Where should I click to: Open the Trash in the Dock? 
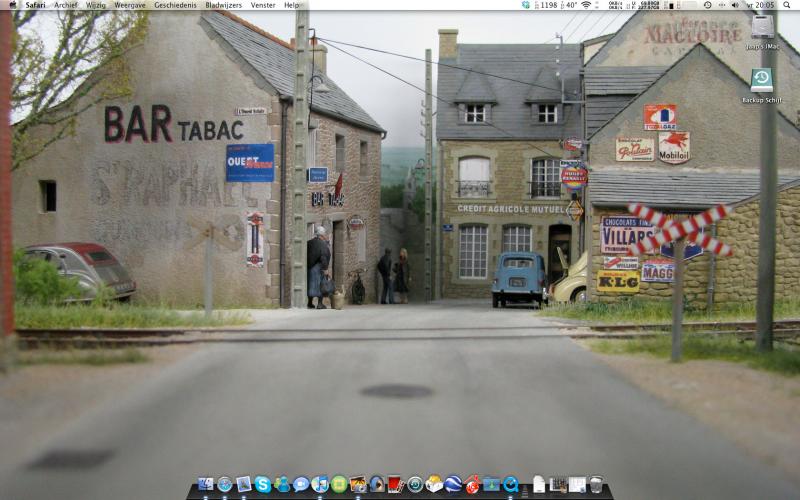point(596,484)
